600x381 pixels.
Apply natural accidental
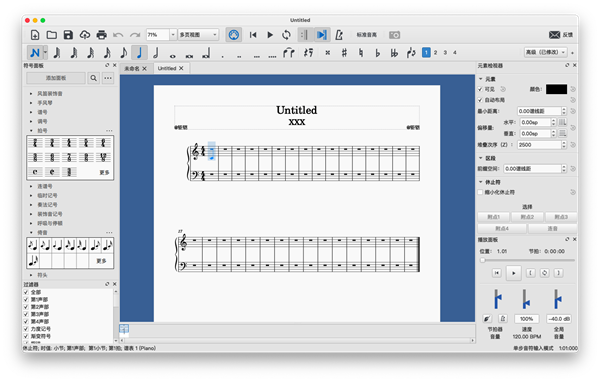[x=361, y=52]
